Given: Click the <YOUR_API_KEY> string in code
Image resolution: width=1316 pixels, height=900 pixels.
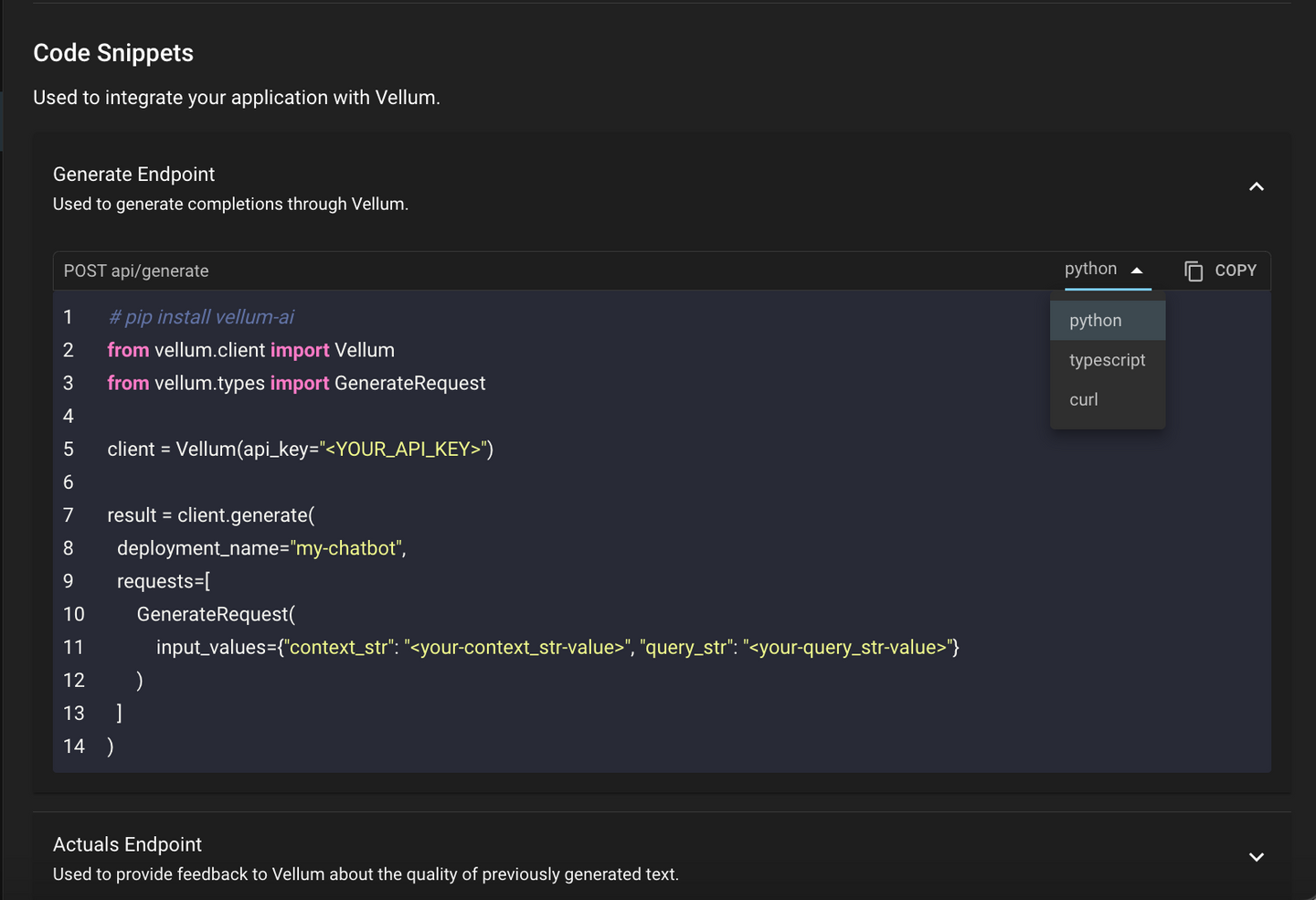Looking at the screenshot, I should [403, 449].
